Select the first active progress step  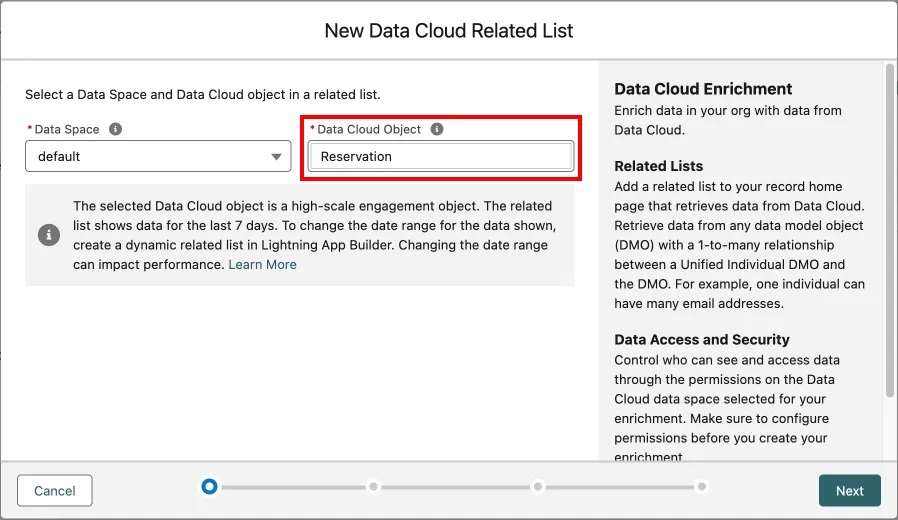[209, 487]
